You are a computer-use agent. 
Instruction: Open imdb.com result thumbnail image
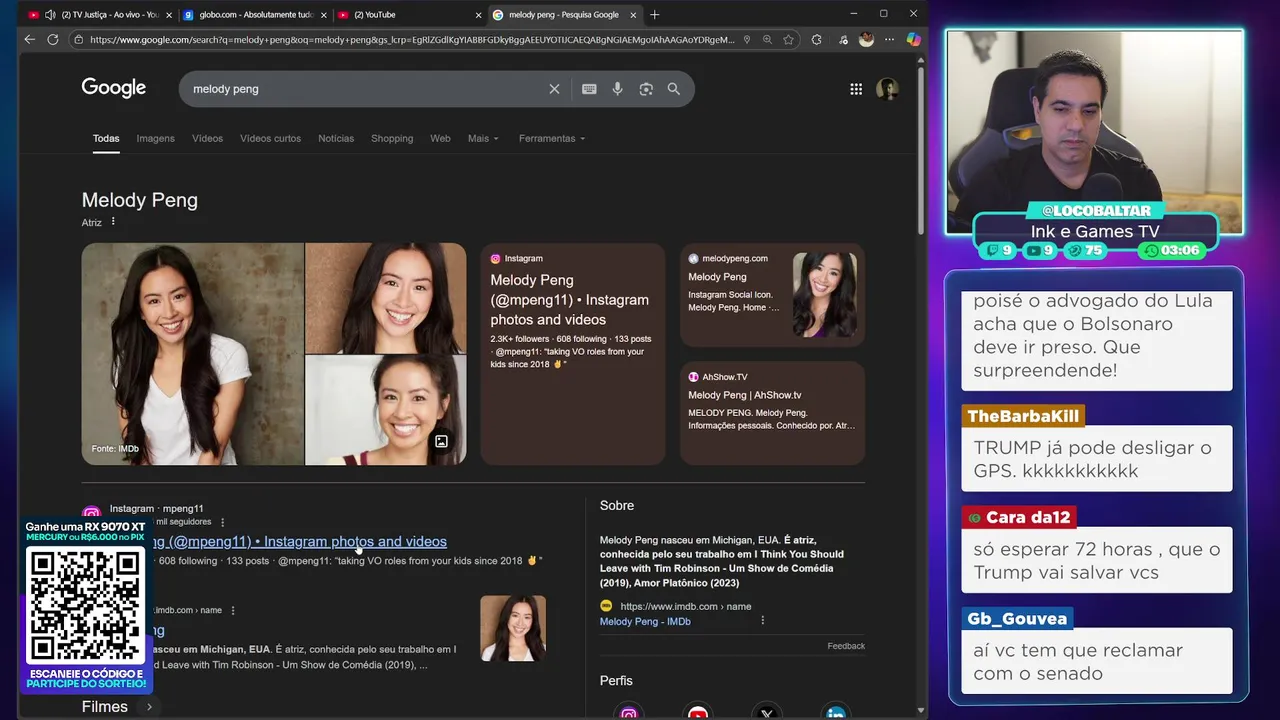click(513, 628)
